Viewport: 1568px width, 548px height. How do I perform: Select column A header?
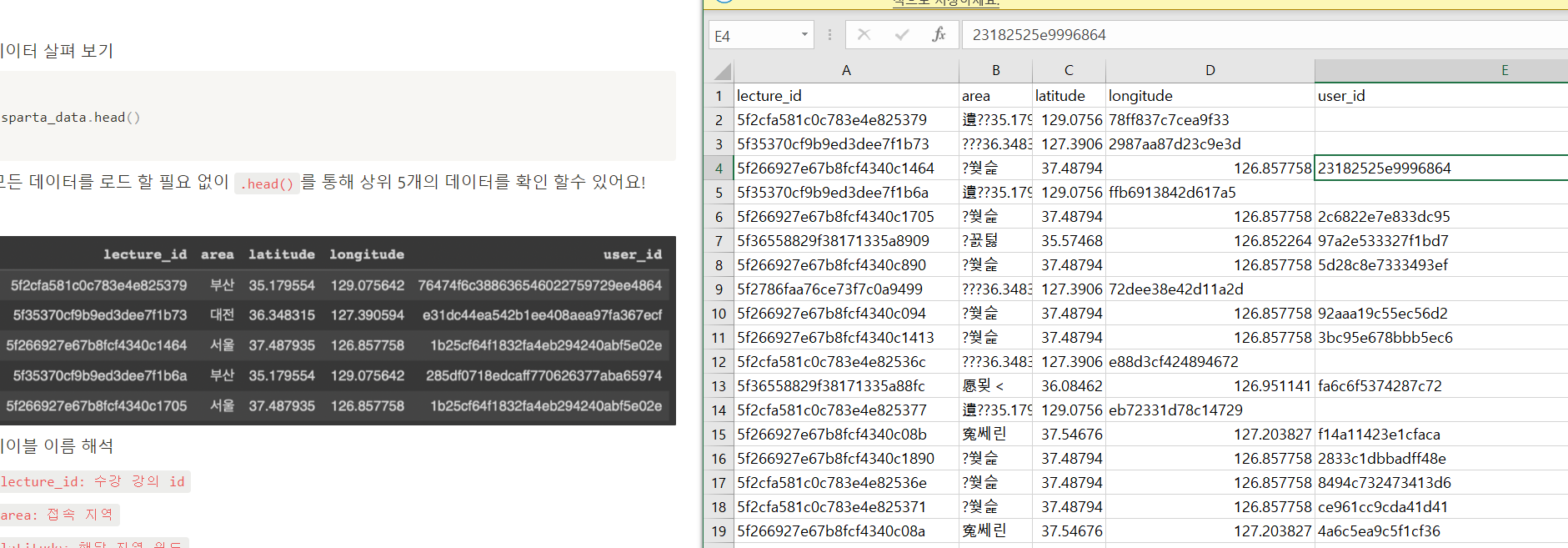[x=846, y=71]
